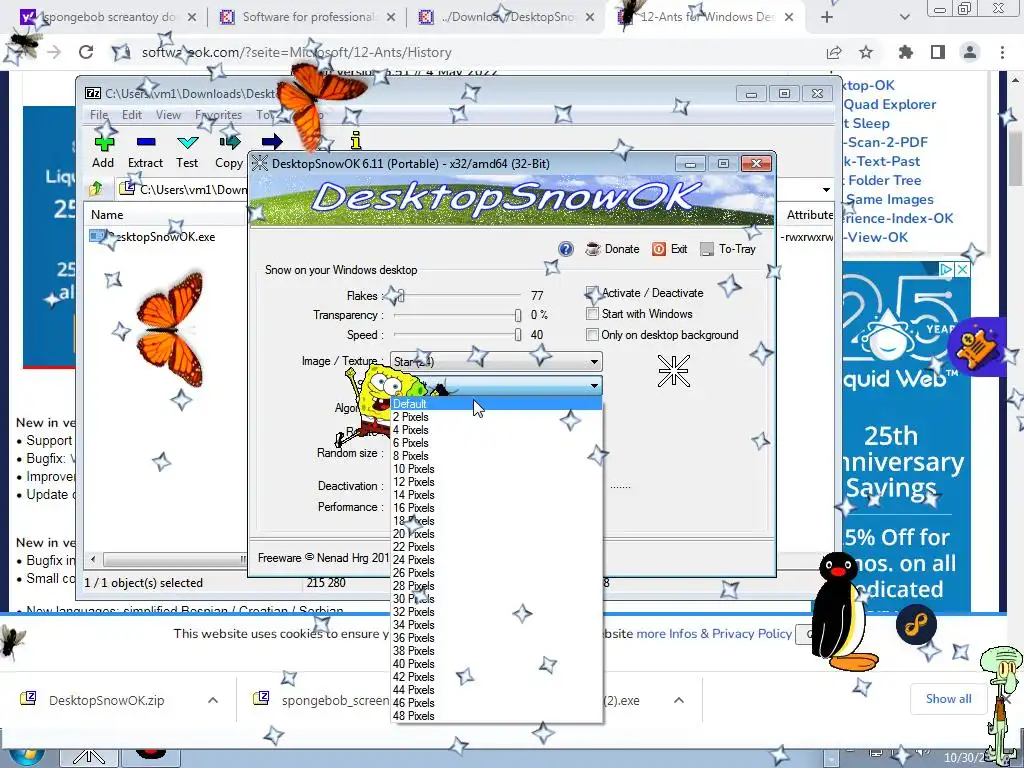Open 7-Zip address path dropdown arrow
Screen dimensions: 1024x768
826,189
